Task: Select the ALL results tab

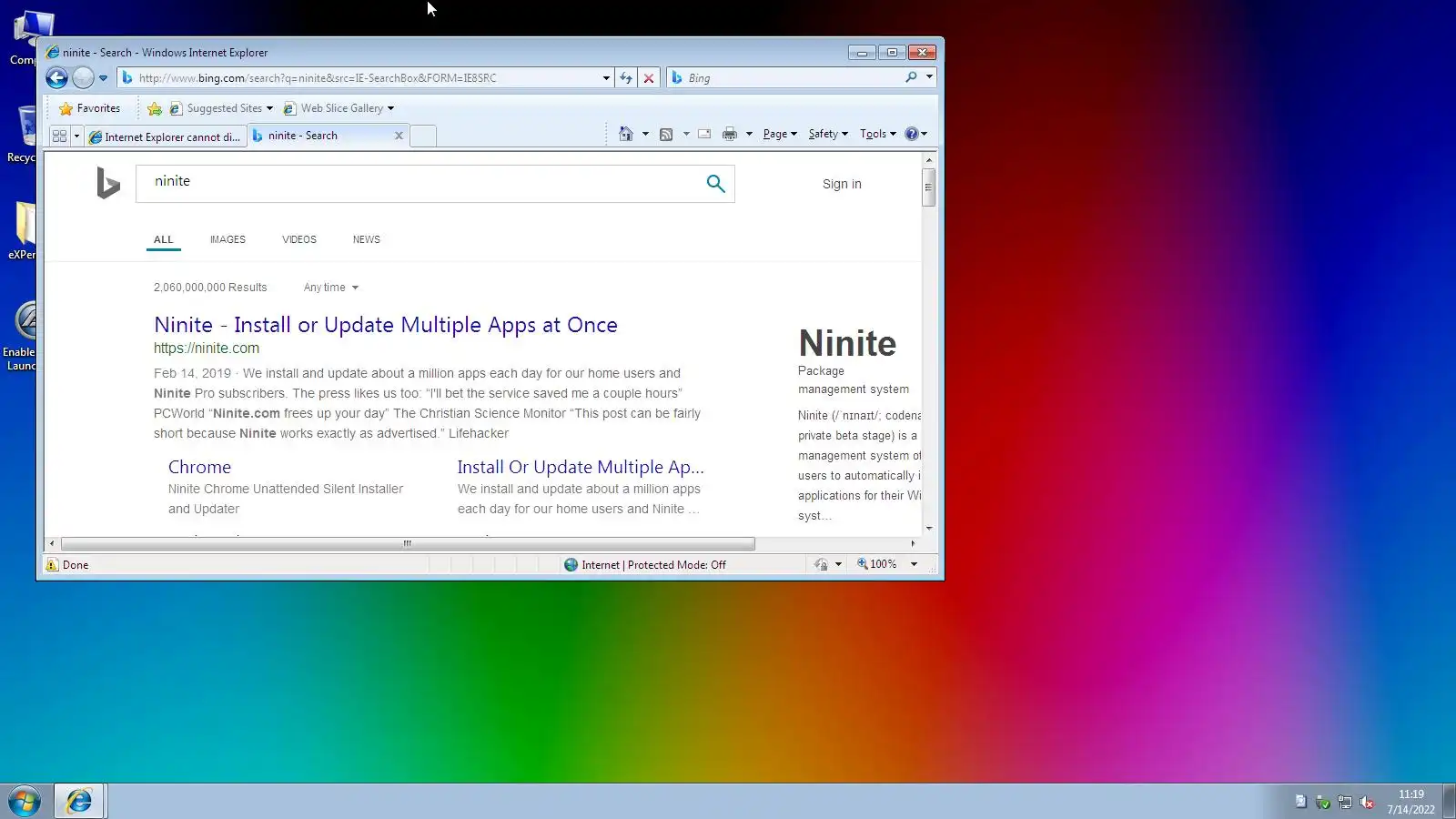Action: pyautogui.click(x=164, y=239)
